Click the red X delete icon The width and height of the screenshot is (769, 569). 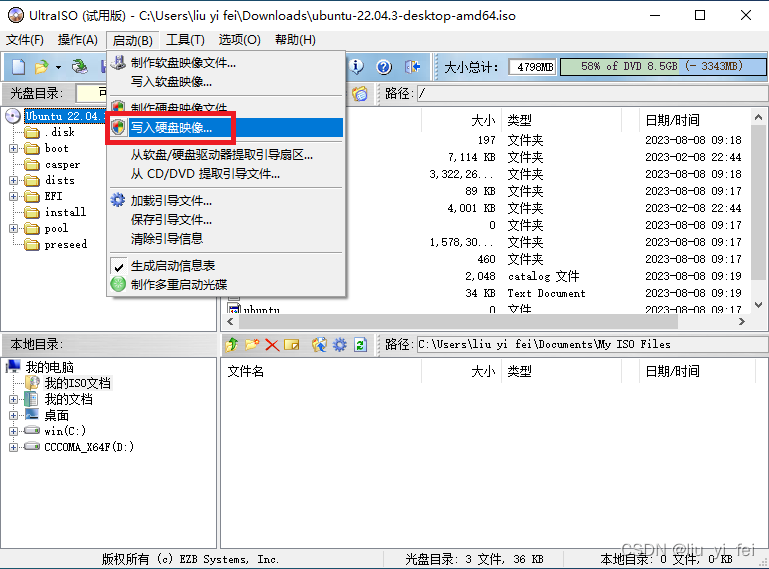click(x=272, y=345)
